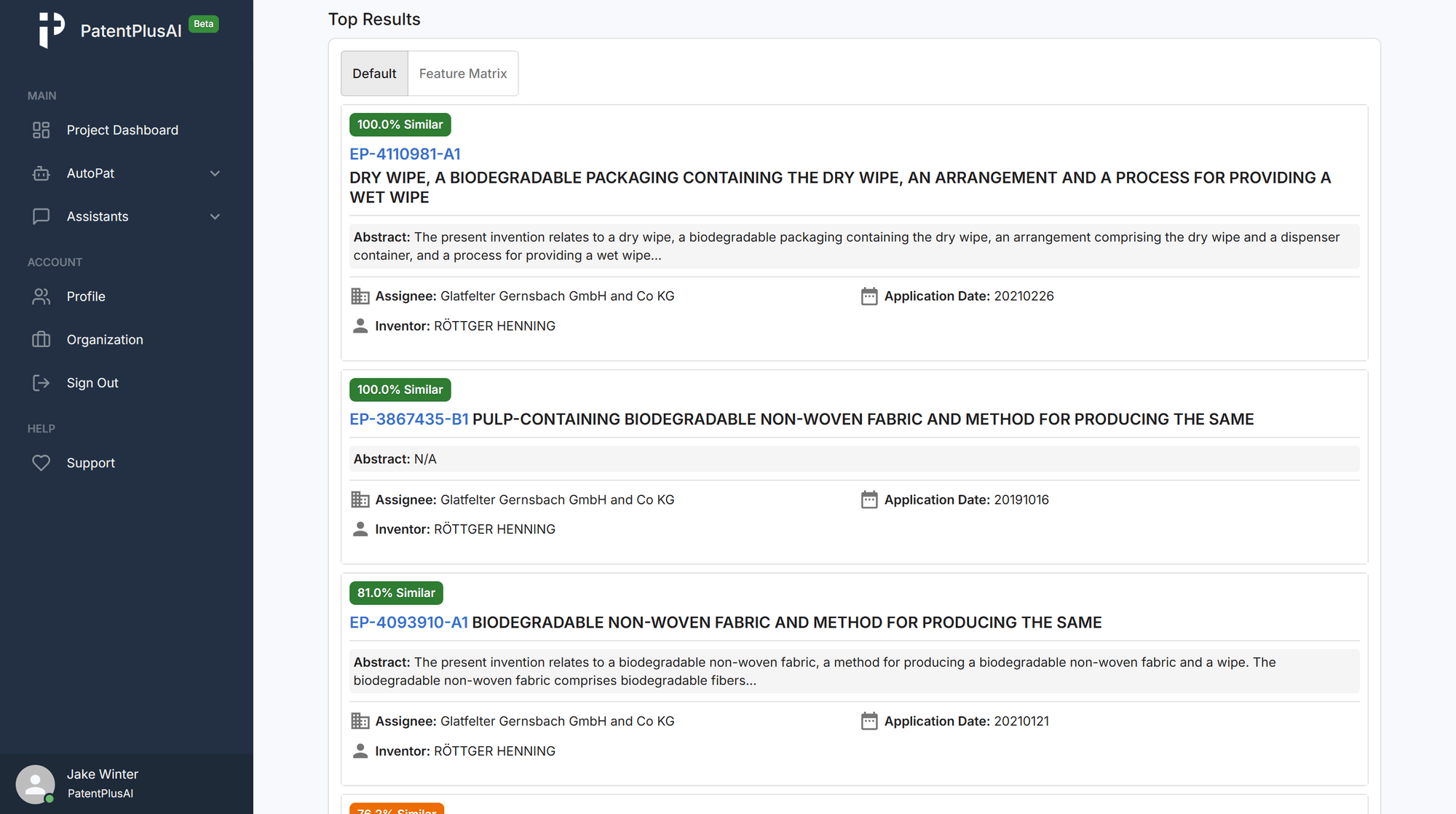
Task: Click the calendar icon beside date 20210226
Action: (869, 296)
